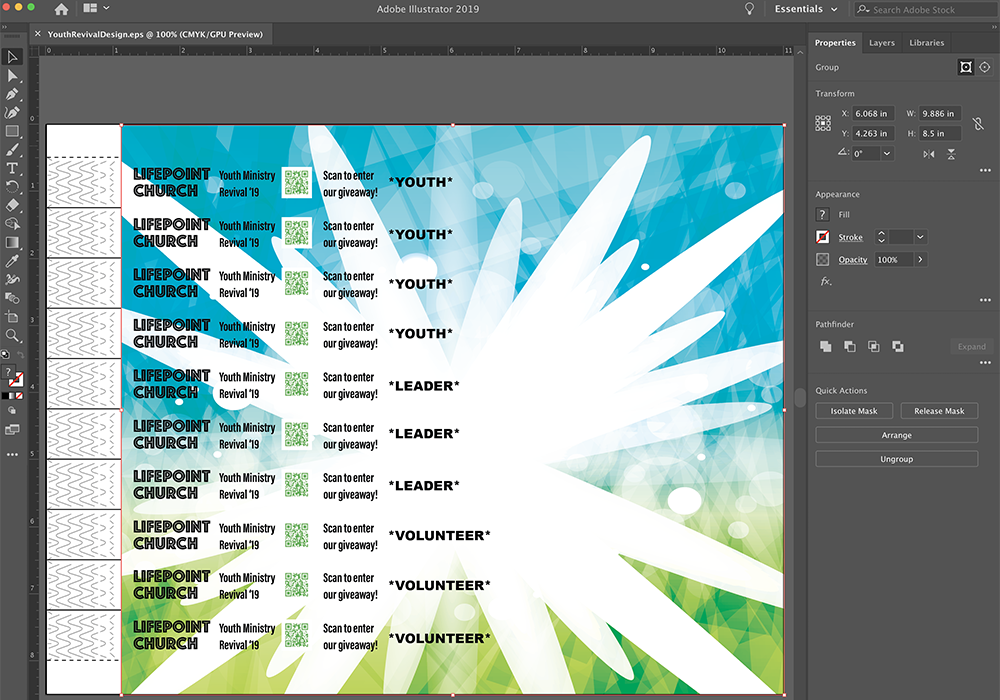
Task: Open the fx effects menu
Action: (826, 281)
